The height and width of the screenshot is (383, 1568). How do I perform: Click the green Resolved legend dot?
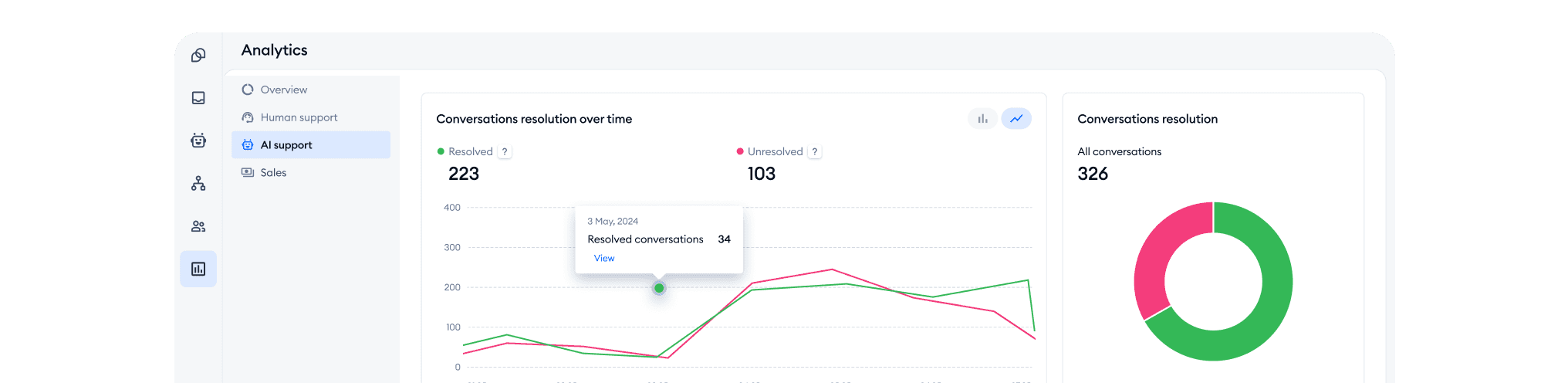441,152
